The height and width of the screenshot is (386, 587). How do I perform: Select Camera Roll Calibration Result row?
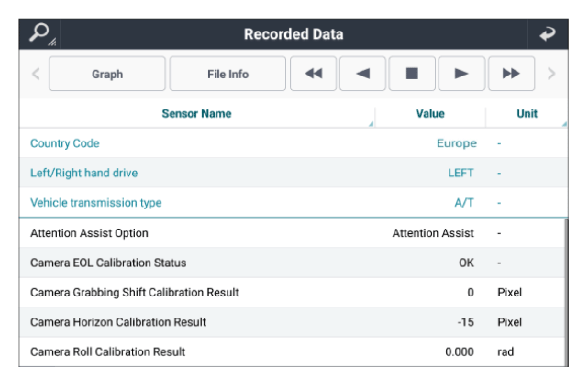point(292,352)
